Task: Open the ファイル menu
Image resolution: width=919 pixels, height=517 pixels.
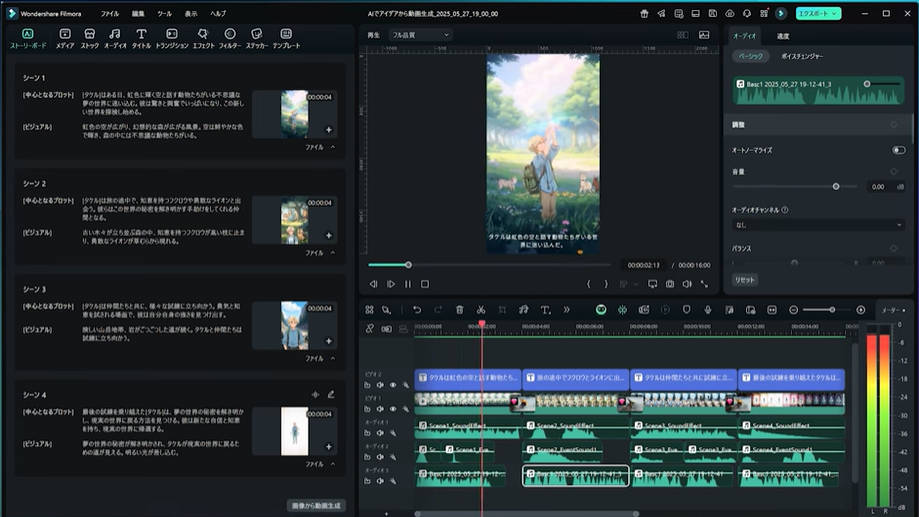Action: point(110,13)
